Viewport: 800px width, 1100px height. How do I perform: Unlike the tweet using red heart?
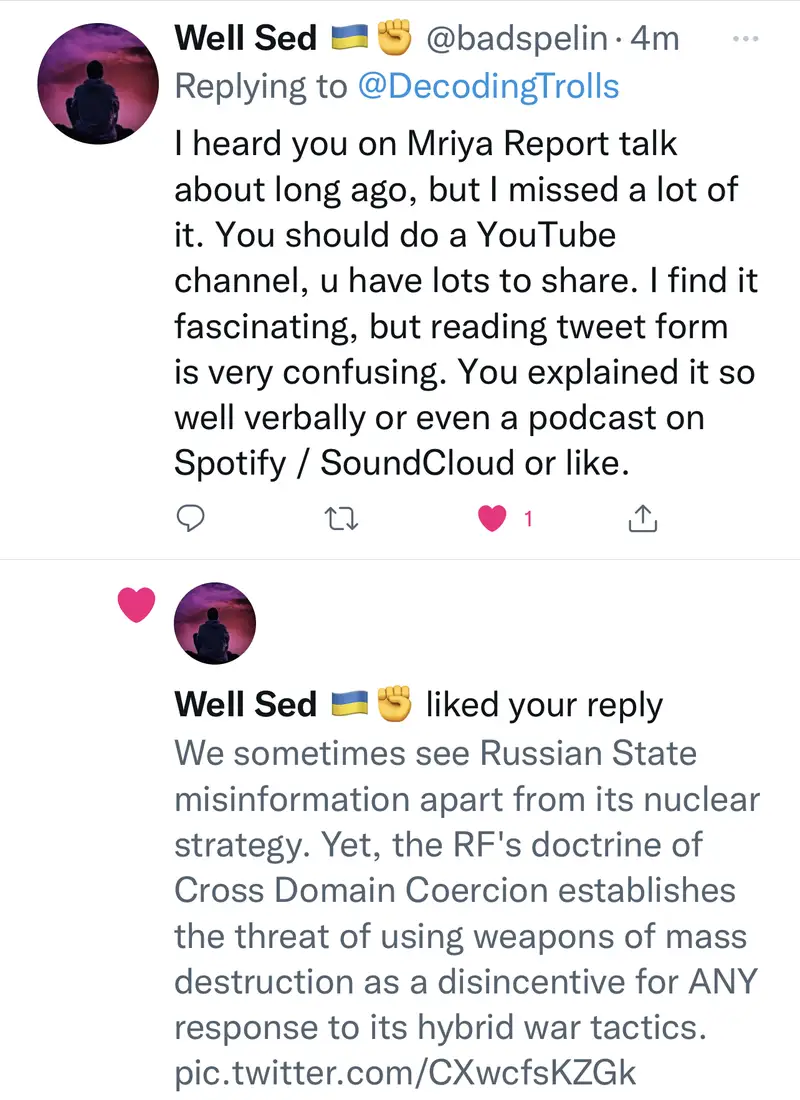coord(491,518)
